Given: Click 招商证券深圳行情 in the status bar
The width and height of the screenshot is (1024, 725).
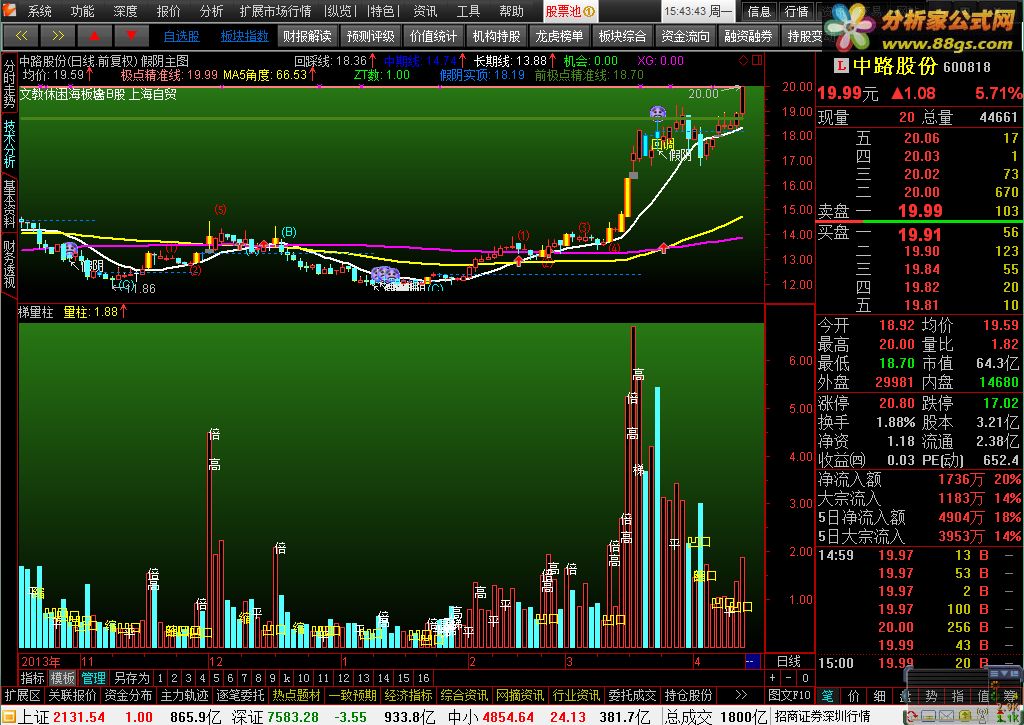Looking at the screenshot, I should [x=823, y=717].
